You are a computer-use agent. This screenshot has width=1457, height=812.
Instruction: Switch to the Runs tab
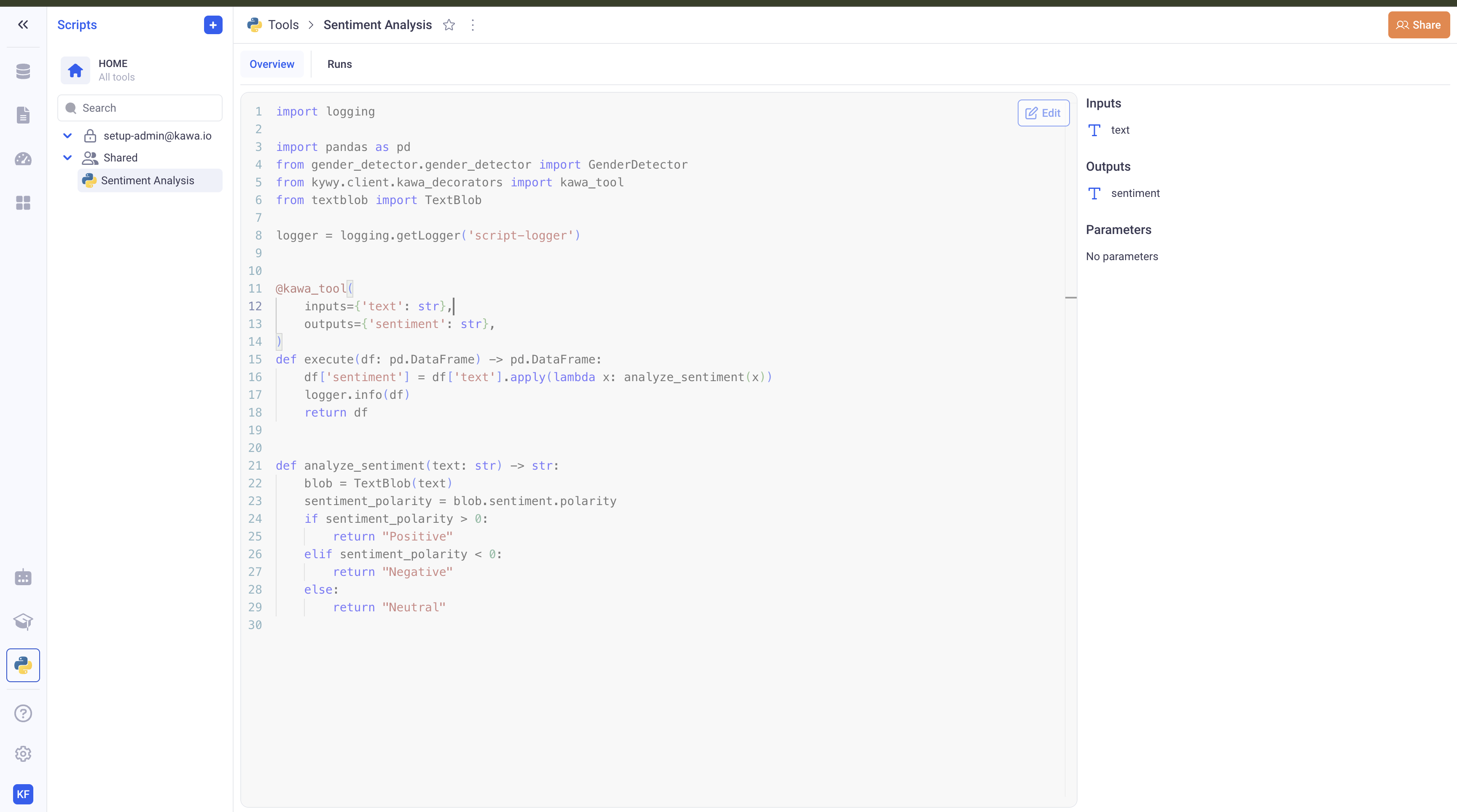(x=339, y=65)
